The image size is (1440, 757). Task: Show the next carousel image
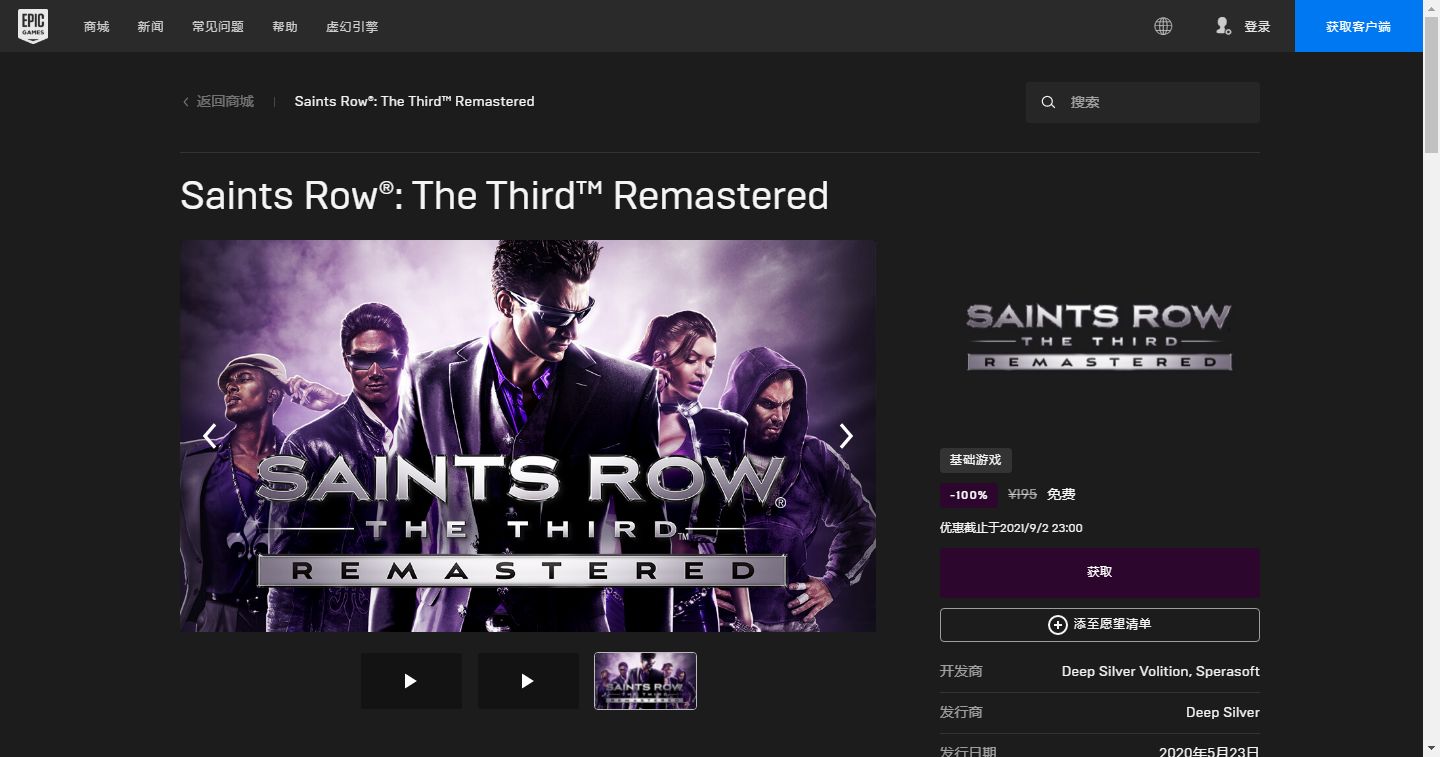tap(846, 436)
